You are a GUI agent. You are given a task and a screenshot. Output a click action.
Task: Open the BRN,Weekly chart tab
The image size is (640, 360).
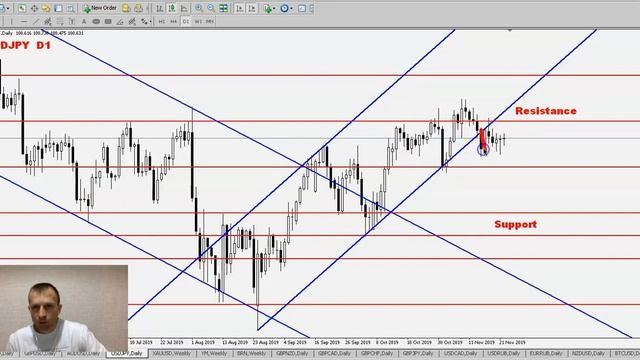click(251, 353)
